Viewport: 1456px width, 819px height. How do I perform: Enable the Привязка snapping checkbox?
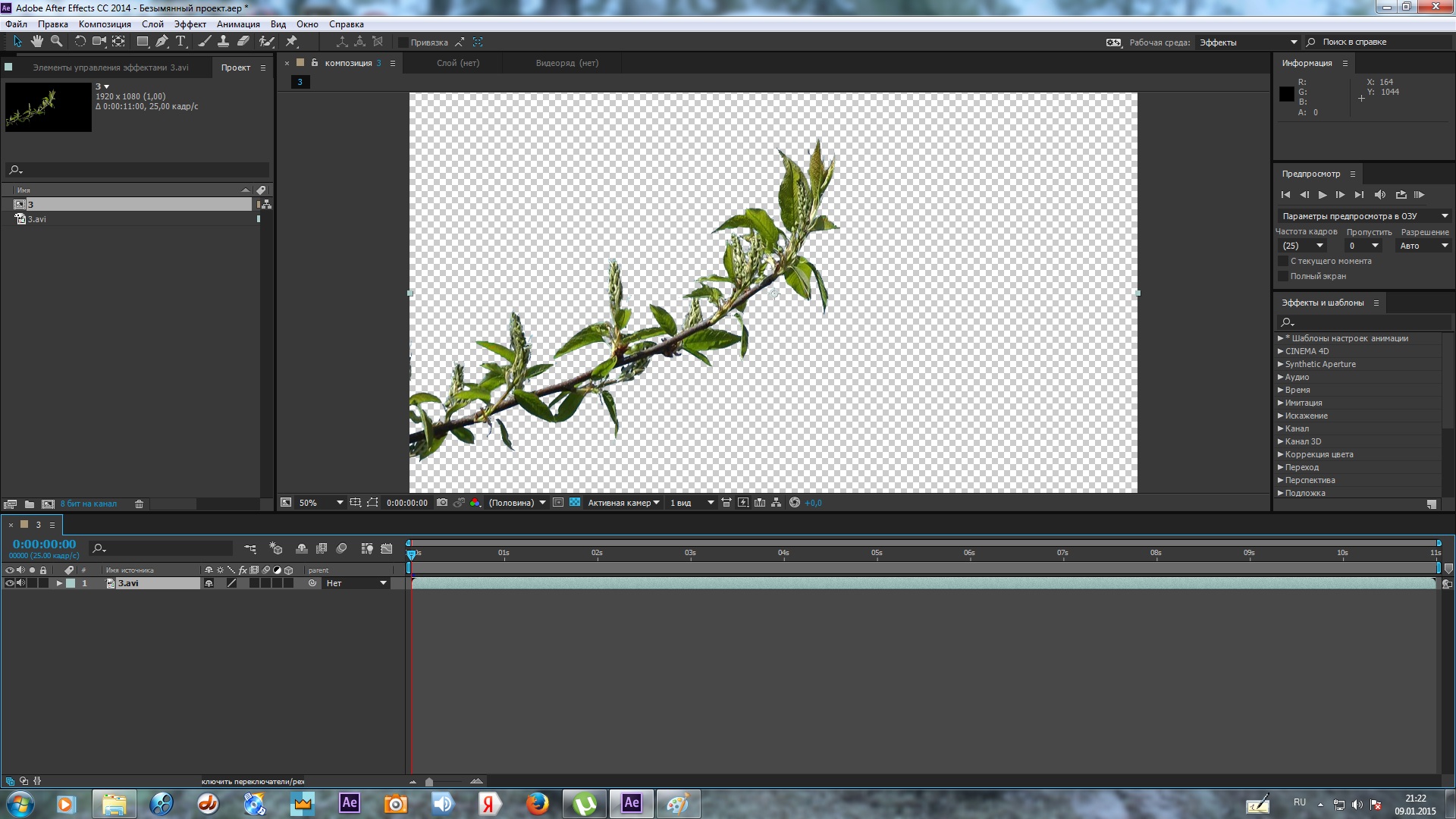click(x=403, y=42)
